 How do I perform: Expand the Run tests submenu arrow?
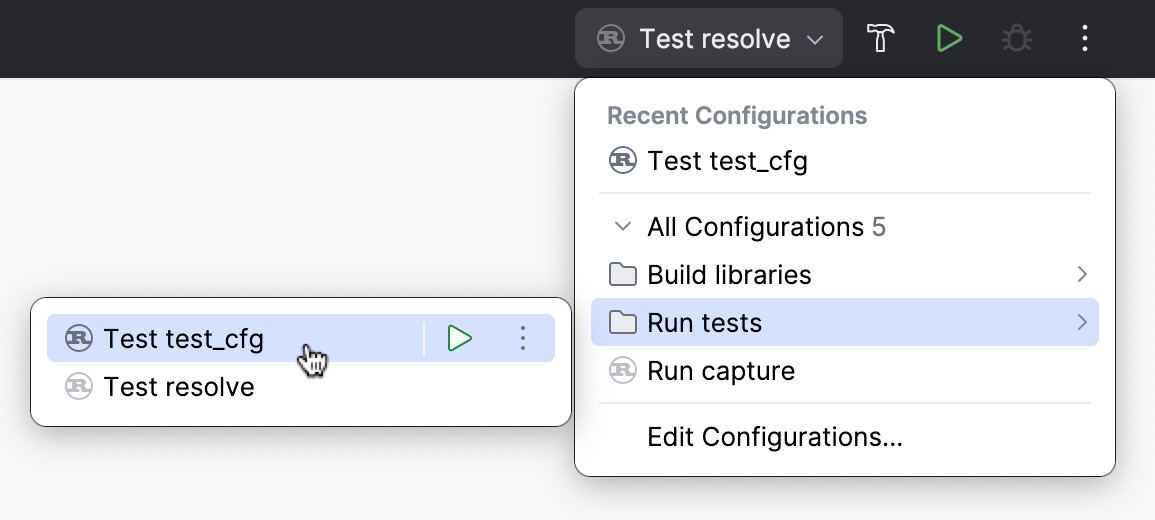pyautogui.click(x=1081, y=323)
